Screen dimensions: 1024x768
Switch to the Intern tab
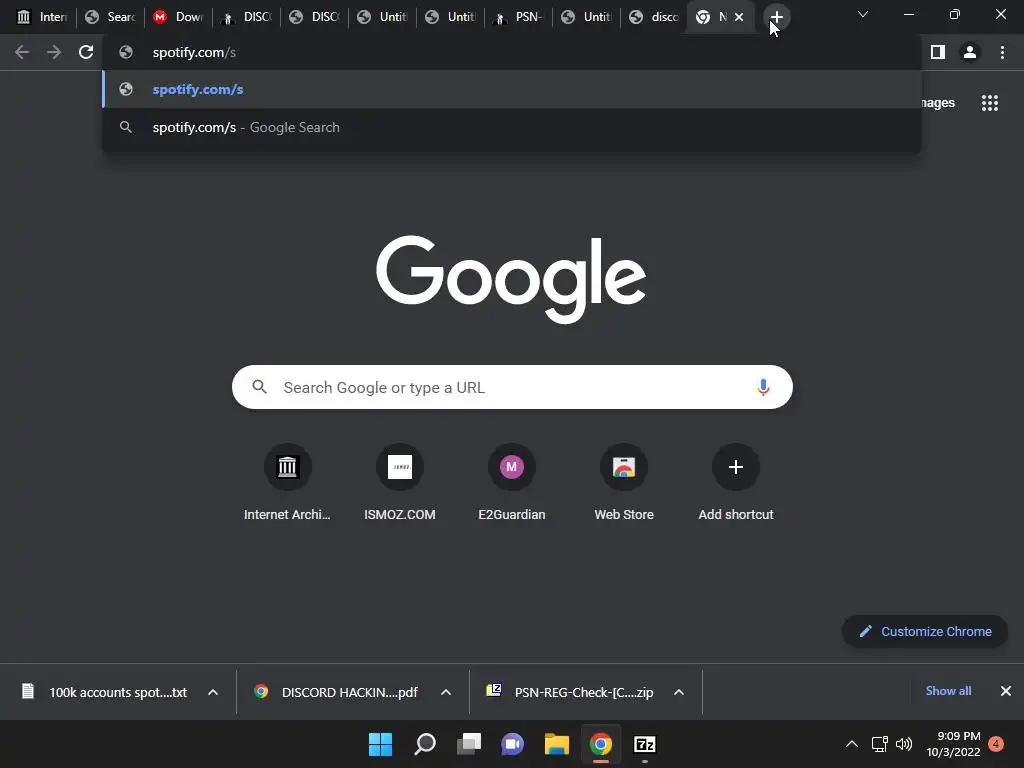click(42, 17)
